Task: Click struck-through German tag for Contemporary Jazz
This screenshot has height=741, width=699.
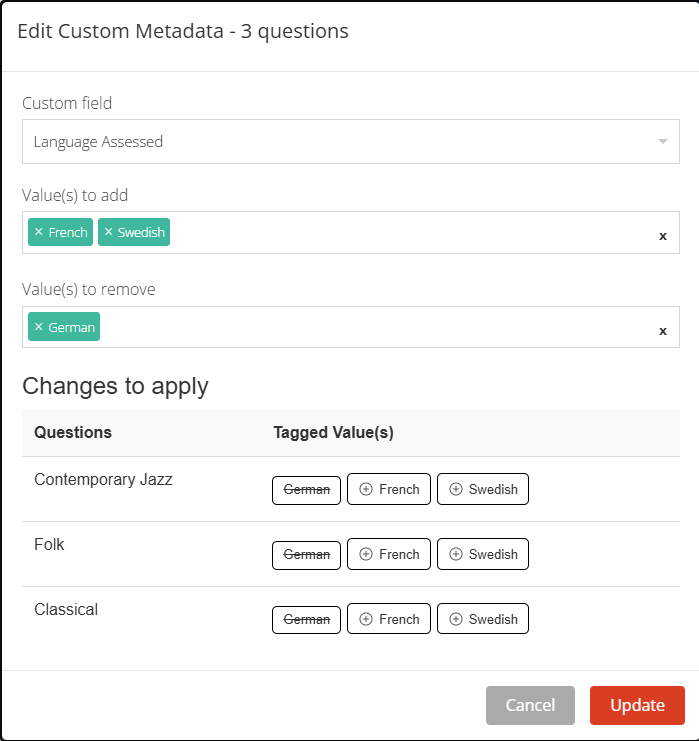Action: (x=307, y=489)
